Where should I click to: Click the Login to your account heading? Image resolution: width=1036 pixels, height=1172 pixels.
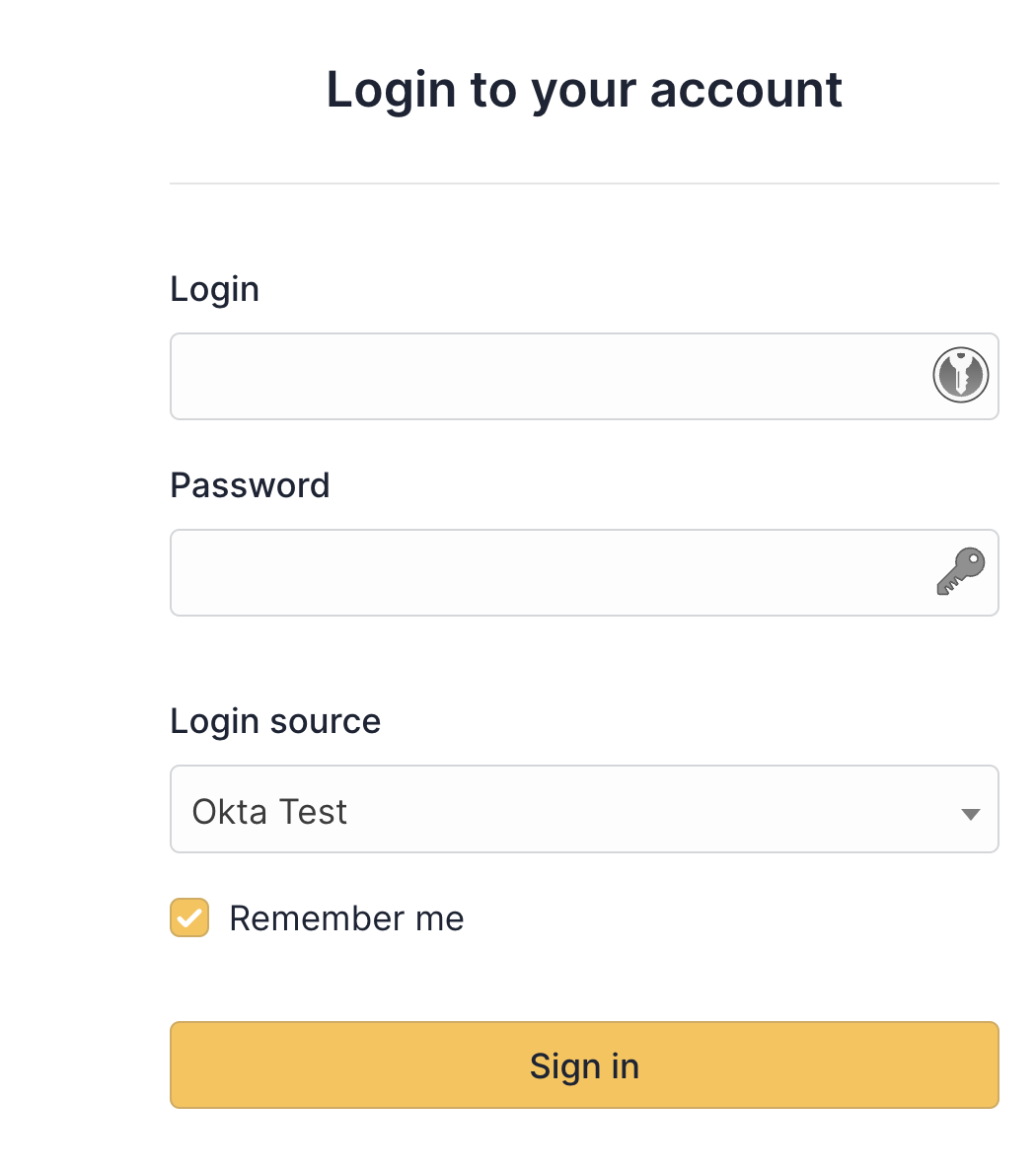[x=584, y=90]
